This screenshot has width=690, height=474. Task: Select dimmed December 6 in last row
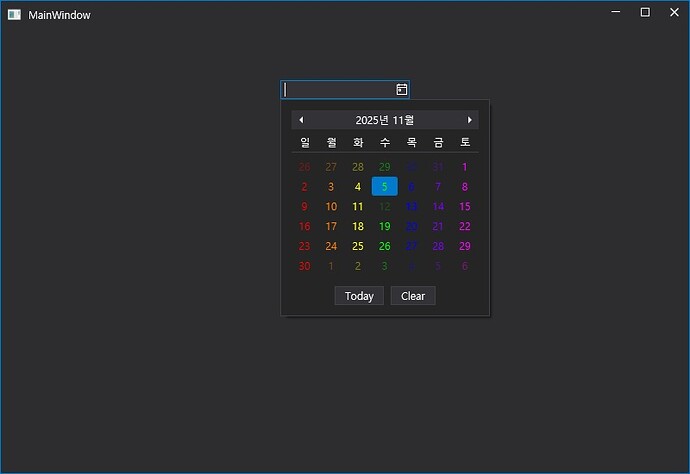465,266
